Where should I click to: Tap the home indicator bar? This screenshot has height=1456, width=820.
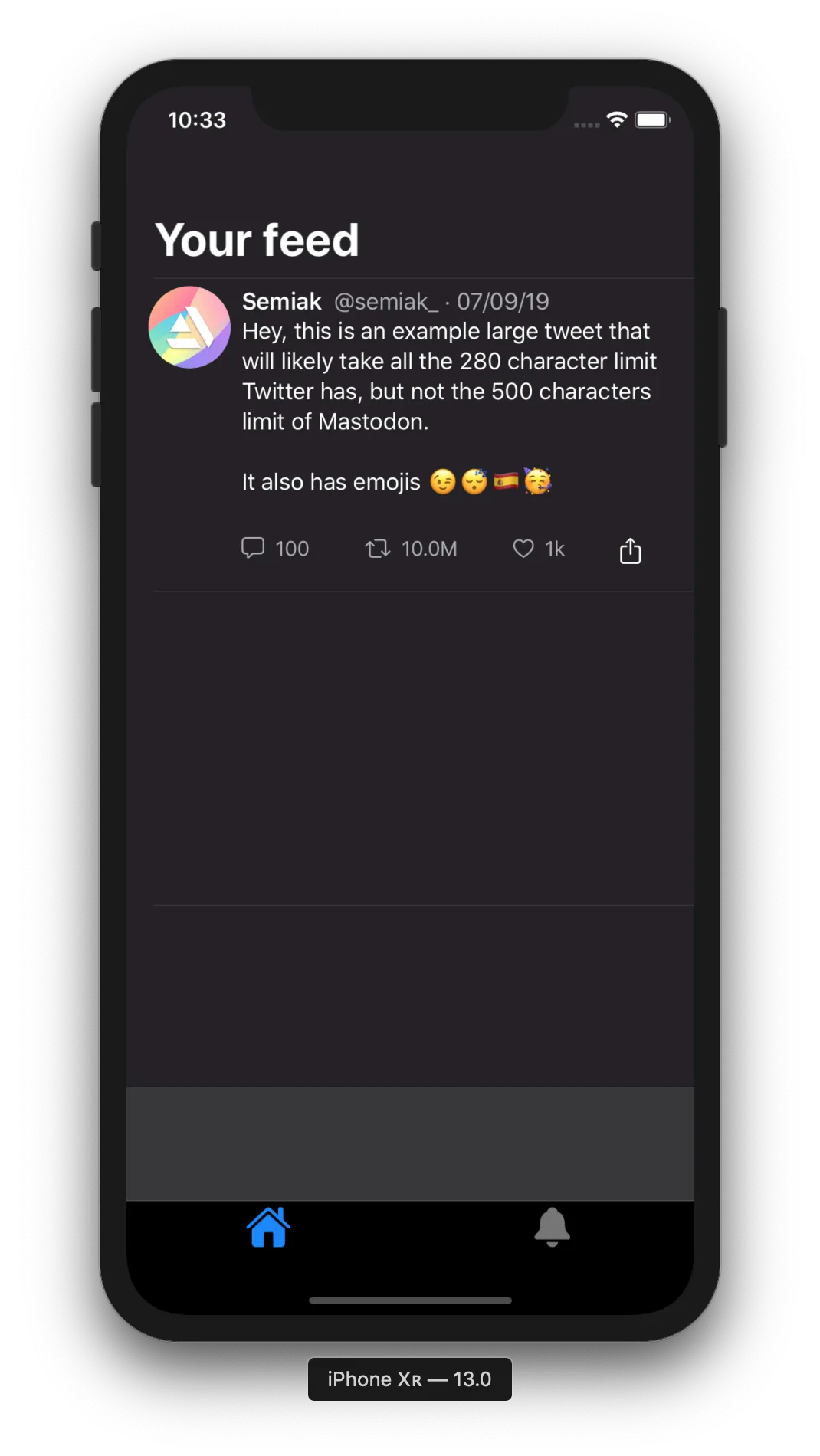pyautogui.click(x=410, y=1300)
